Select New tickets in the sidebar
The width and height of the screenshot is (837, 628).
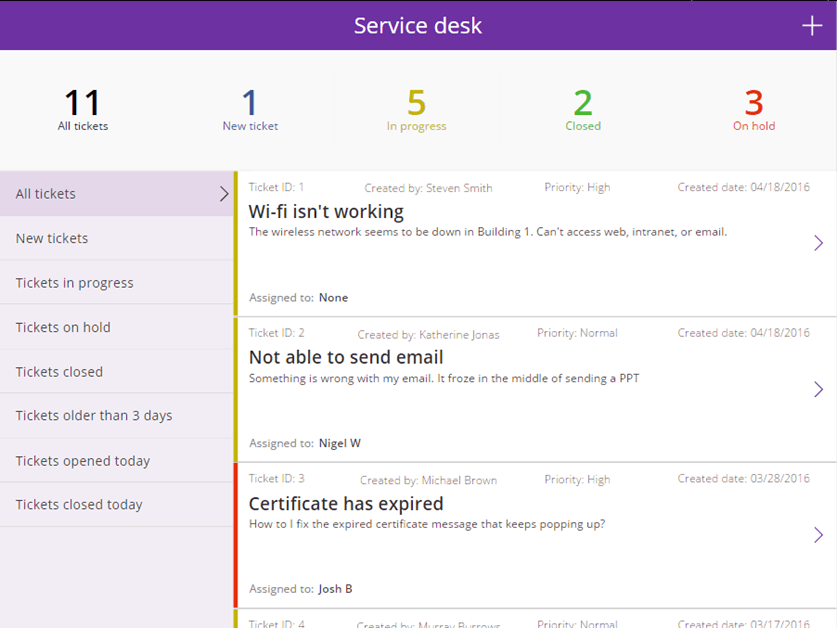point(116,238)
